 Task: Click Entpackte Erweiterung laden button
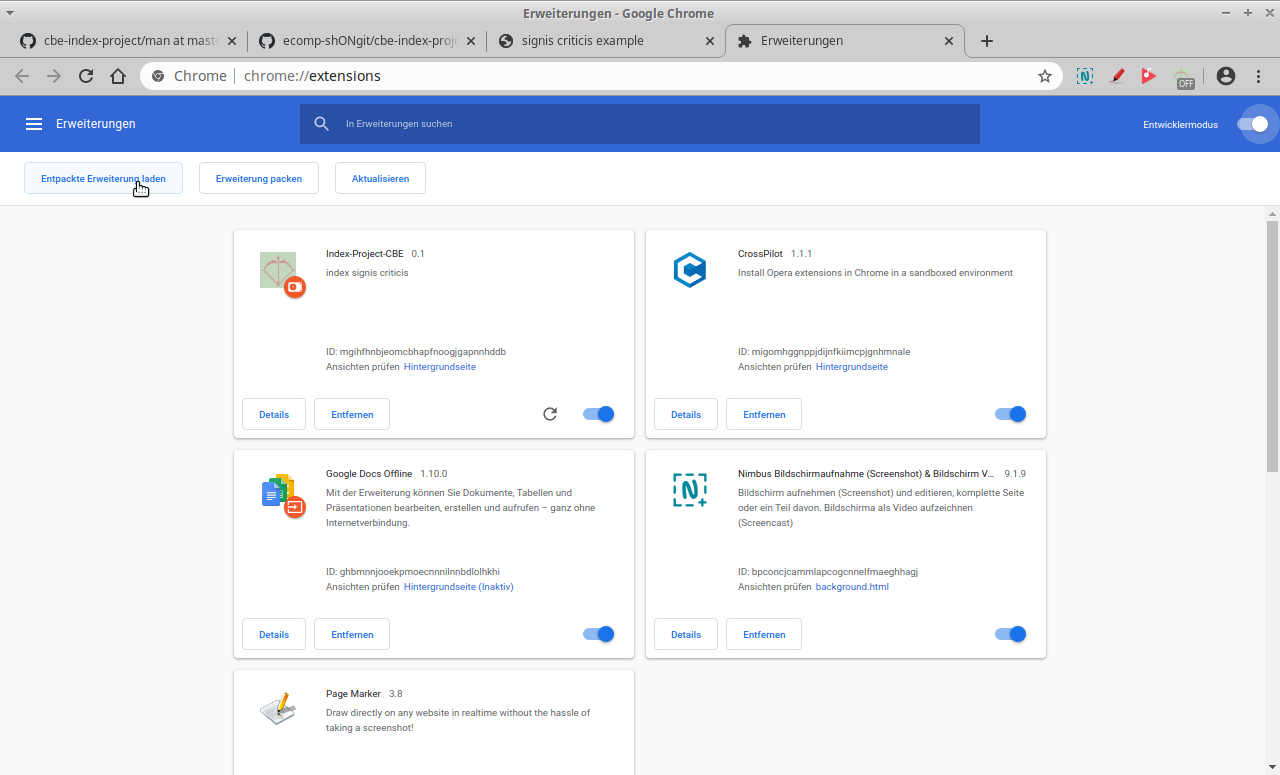pos(103,178)
